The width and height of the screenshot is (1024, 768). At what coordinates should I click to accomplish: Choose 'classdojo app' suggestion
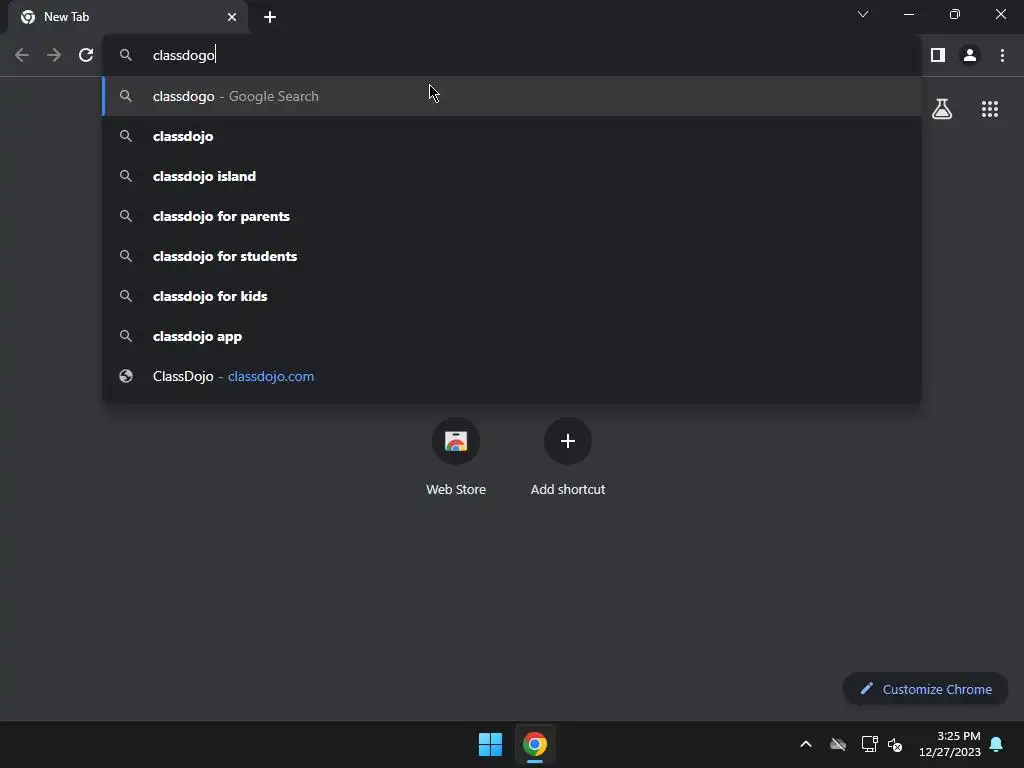[512, 336]
